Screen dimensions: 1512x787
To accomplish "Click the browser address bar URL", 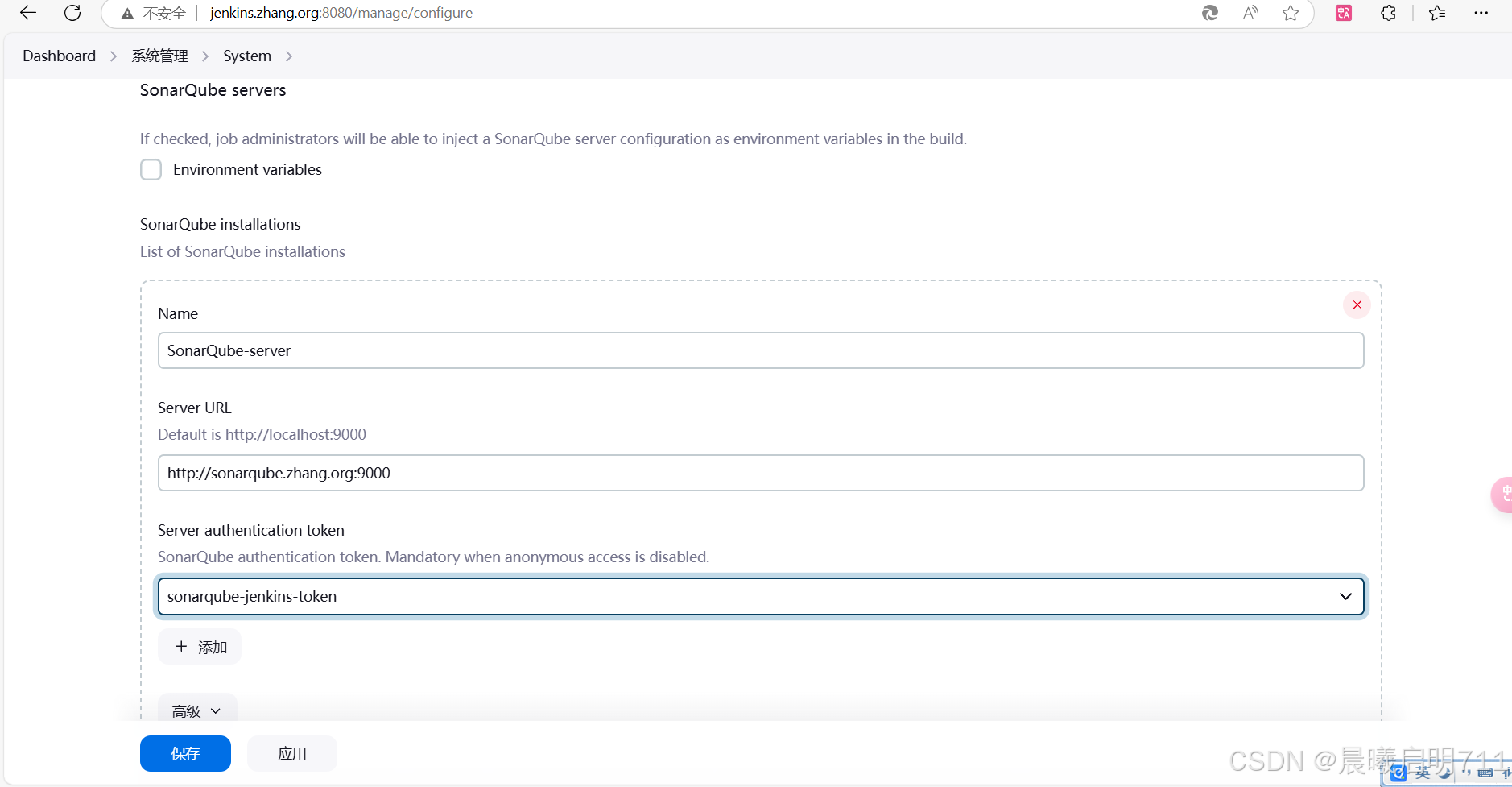I will [341, 13].
